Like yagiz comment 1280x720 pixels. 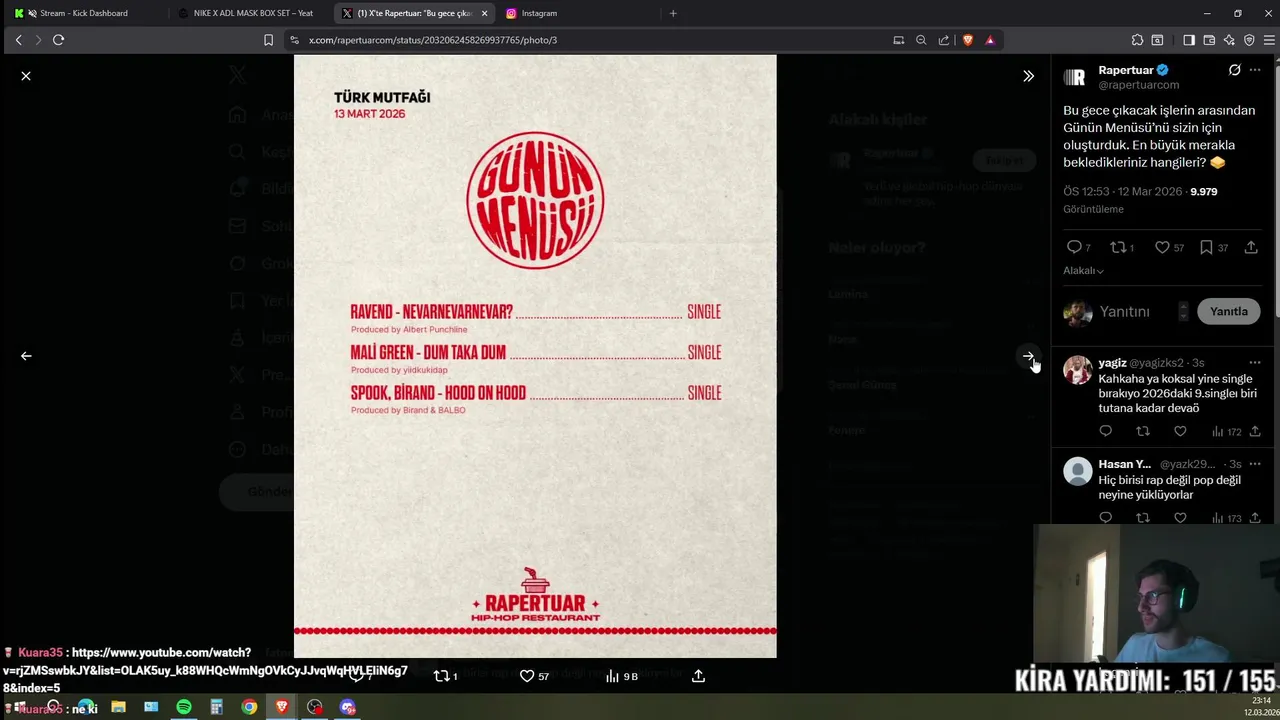click(x=1180, y=431)
